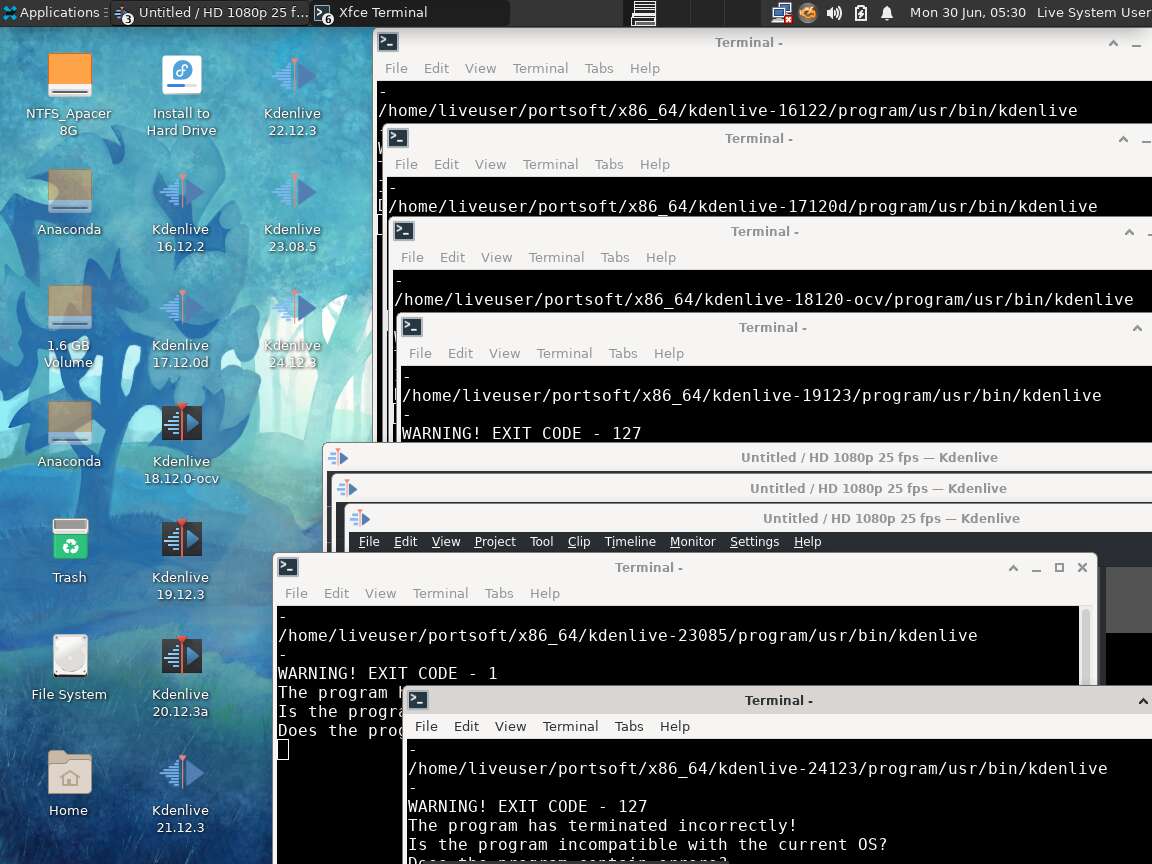
Task: Open File menu in kdenlive-16122 terminal
Action: 396,68
